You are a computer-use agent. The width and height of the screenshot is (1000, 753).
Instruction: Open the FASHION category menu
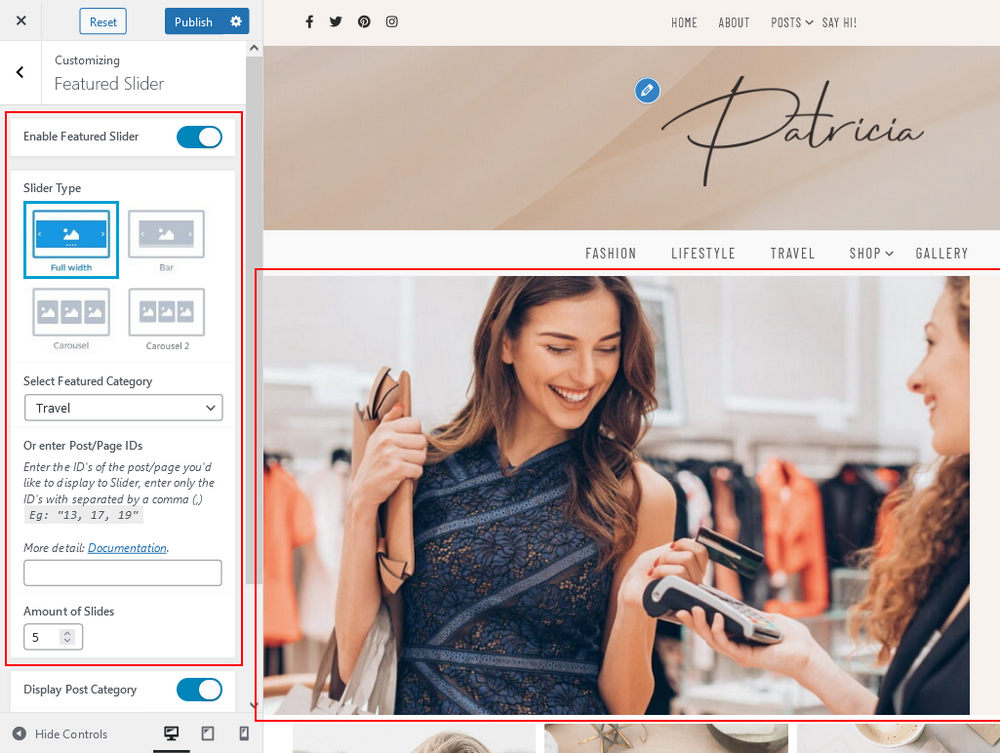610,254
